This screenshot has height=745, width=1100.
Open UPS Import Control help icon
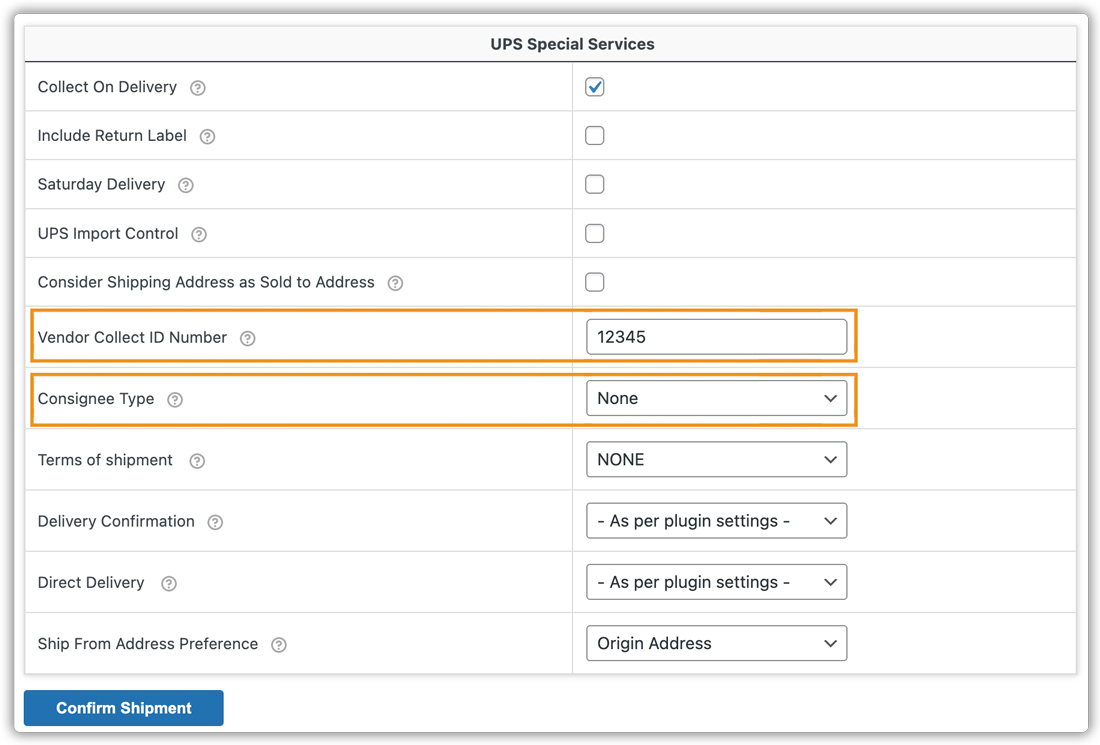click(x=199, y=234)
